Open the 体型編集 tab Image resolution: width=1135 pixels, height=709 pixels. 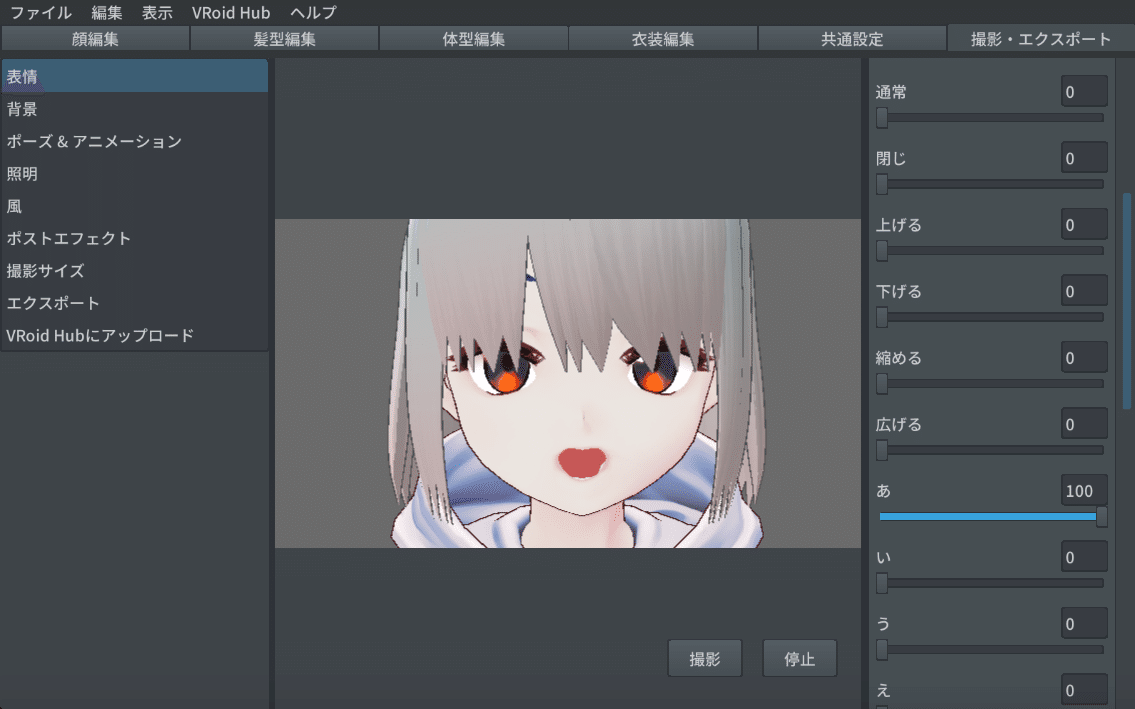point(473,38)
